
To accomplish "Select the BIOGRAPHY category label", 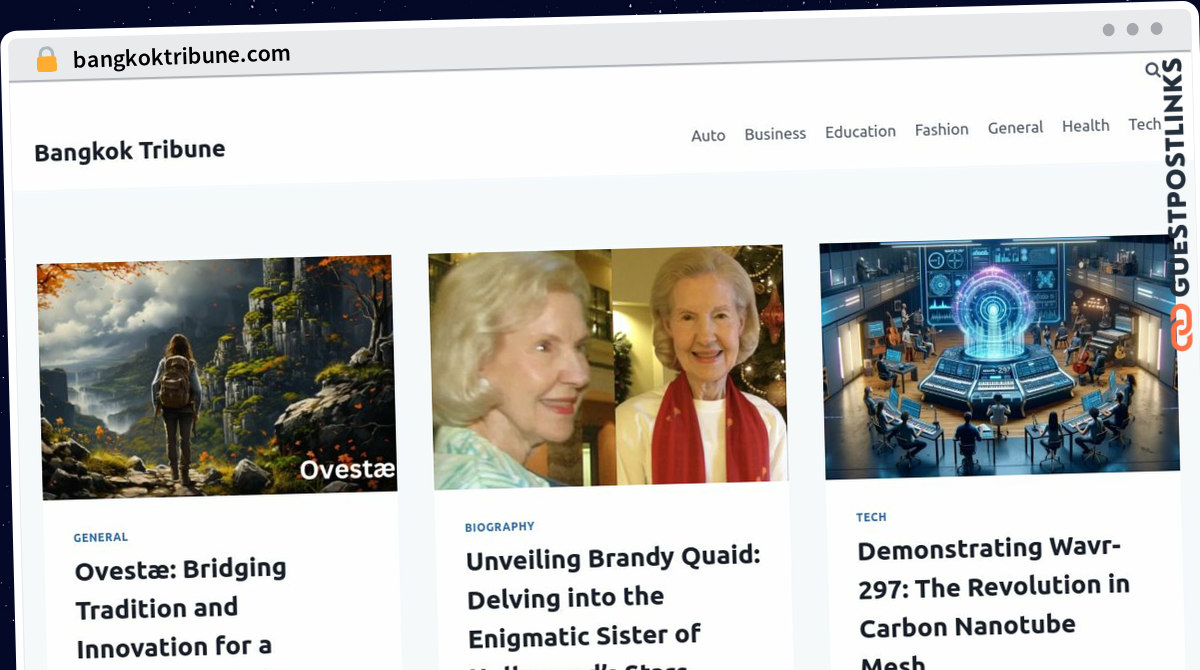I will (500, 527).
